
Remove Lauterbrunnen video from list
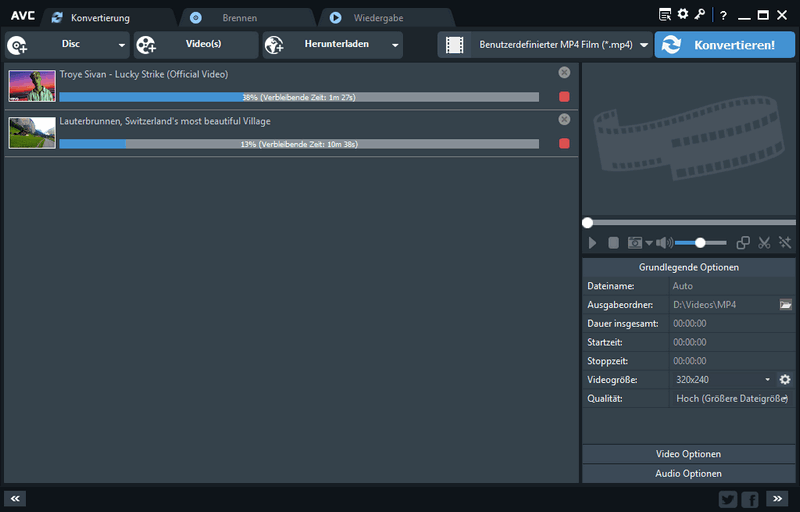[564, 119]
